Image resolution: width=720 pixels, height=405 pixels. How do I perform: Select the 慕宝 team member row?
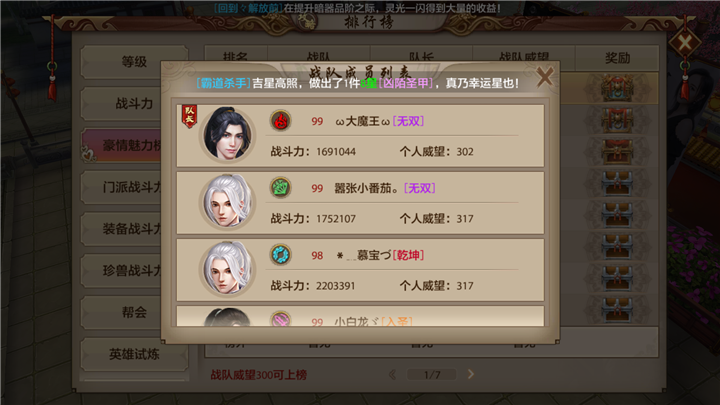(360, 270)
